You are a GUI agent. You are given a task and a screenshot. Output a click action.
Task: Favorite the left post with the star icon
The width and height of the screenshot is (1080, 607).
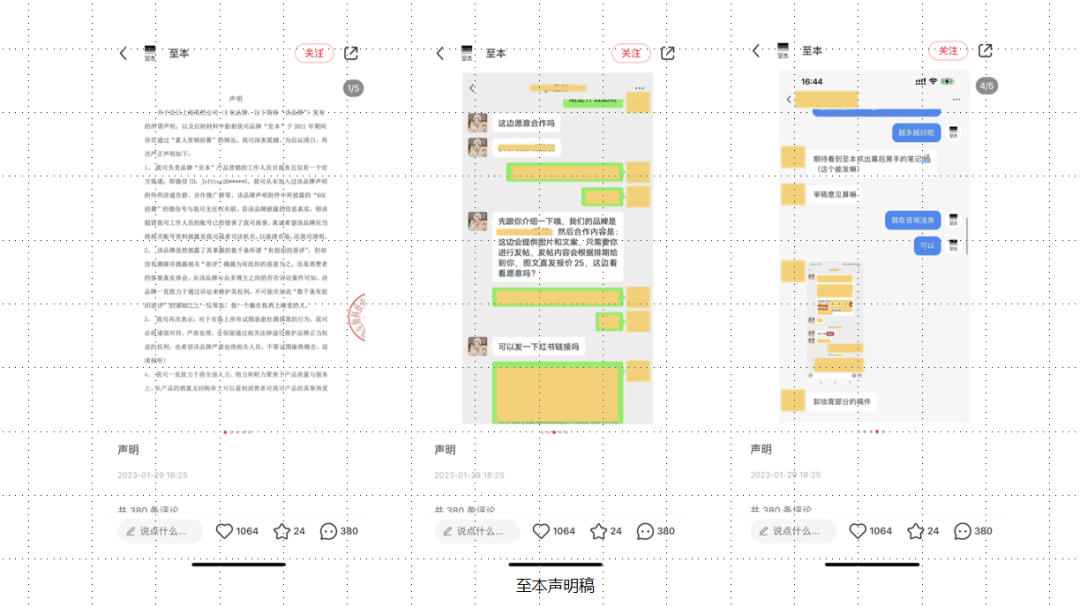[x=282, y=531]
